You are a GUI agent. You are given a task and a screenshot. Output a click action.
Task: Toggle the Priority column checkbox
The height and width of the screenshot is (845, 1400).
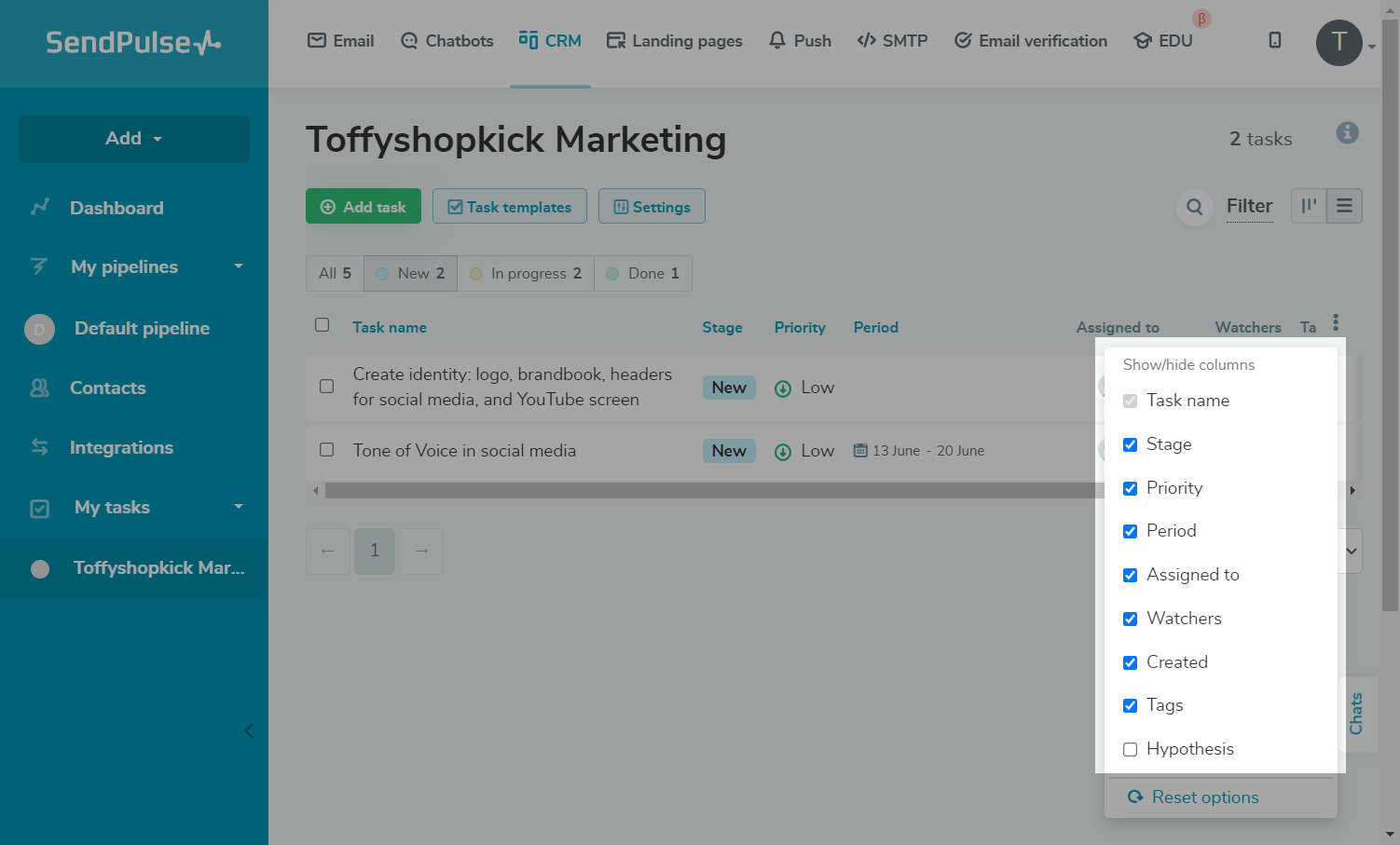point(1131,488)
